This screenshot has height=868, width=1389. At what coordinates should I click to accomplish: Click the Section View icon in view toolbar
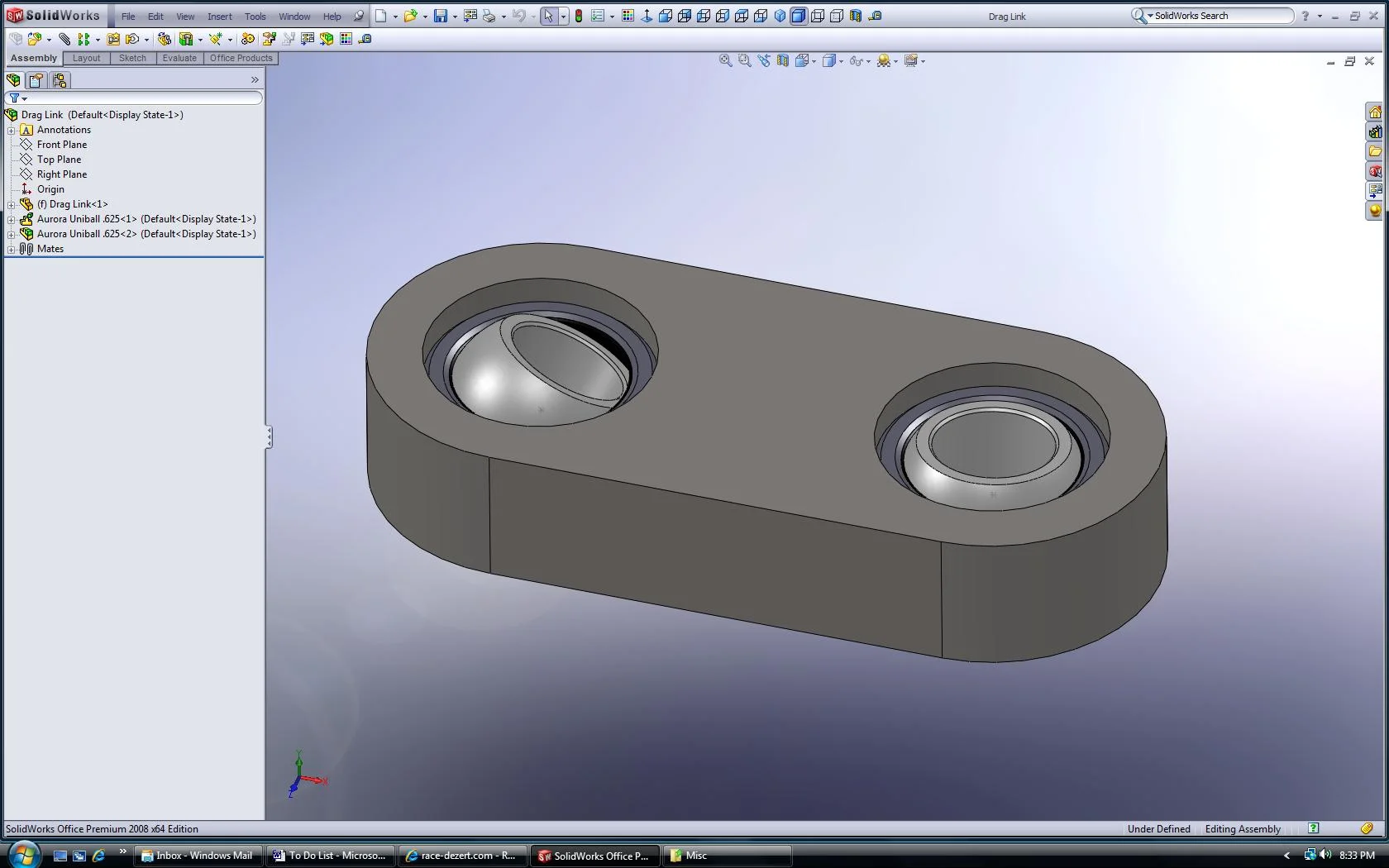782,60
